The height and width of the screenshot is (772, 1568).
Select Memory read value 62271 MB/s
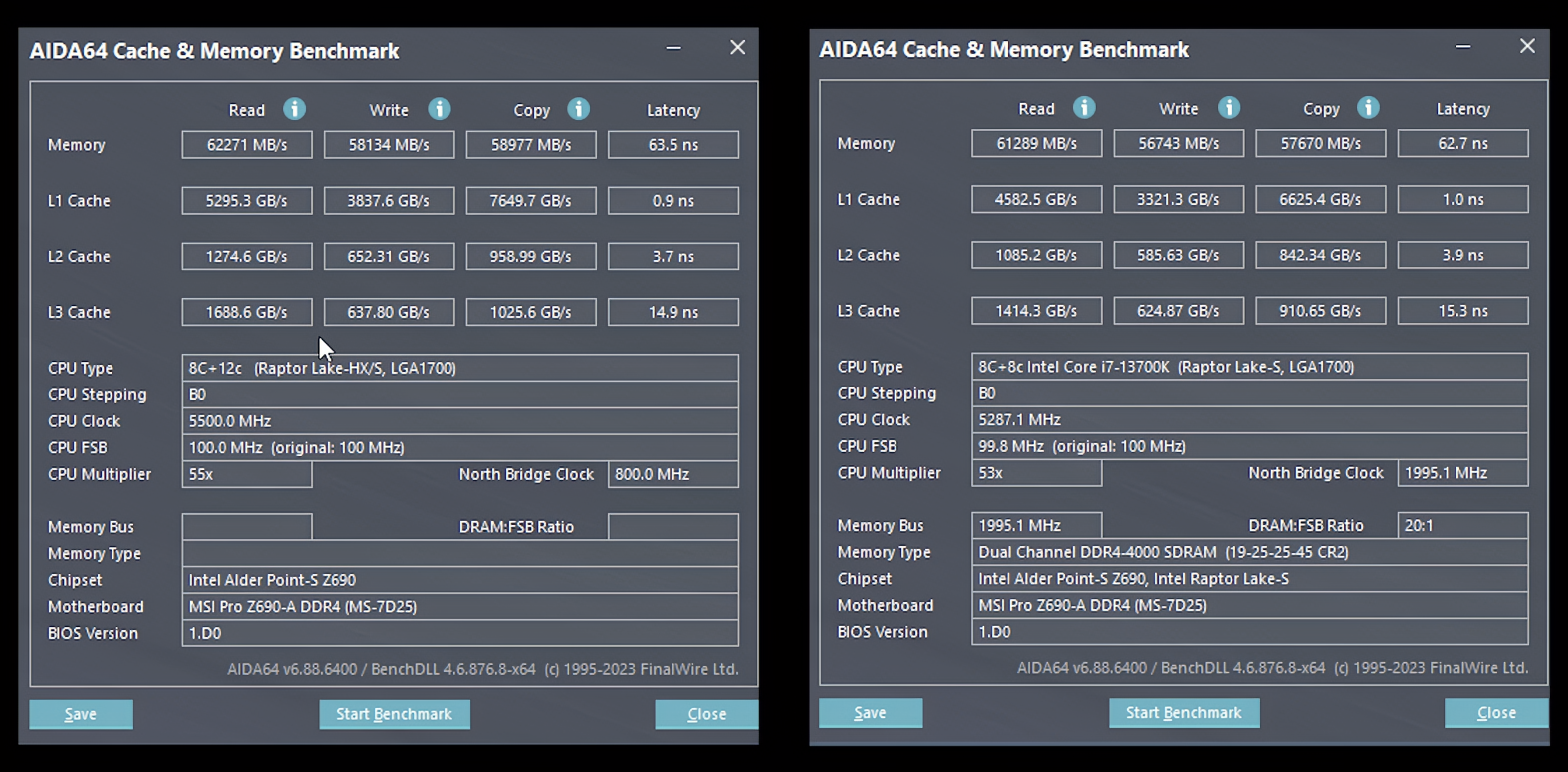click(x=246, y=145)
